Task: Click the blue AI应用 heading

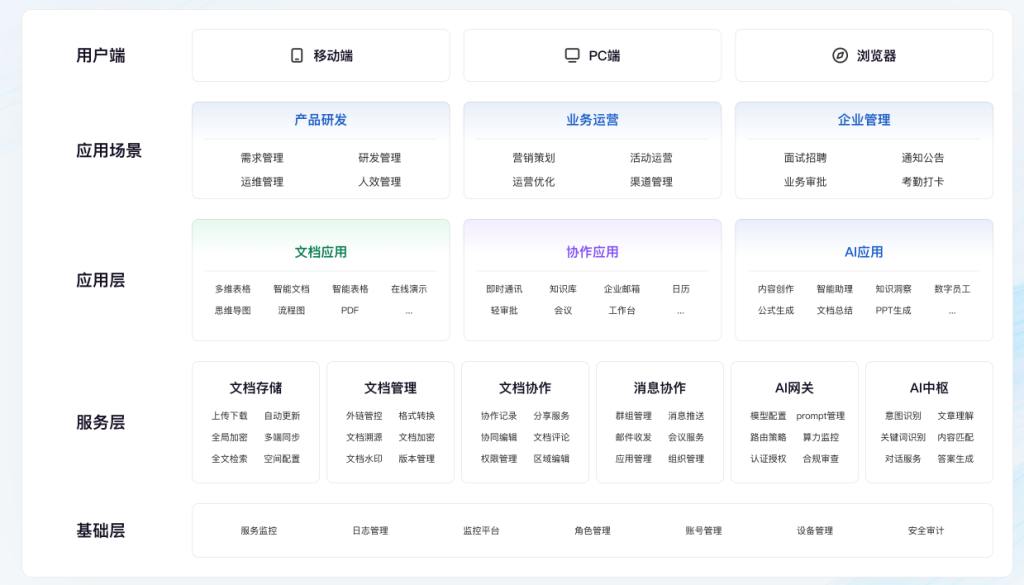Action: 864,252
